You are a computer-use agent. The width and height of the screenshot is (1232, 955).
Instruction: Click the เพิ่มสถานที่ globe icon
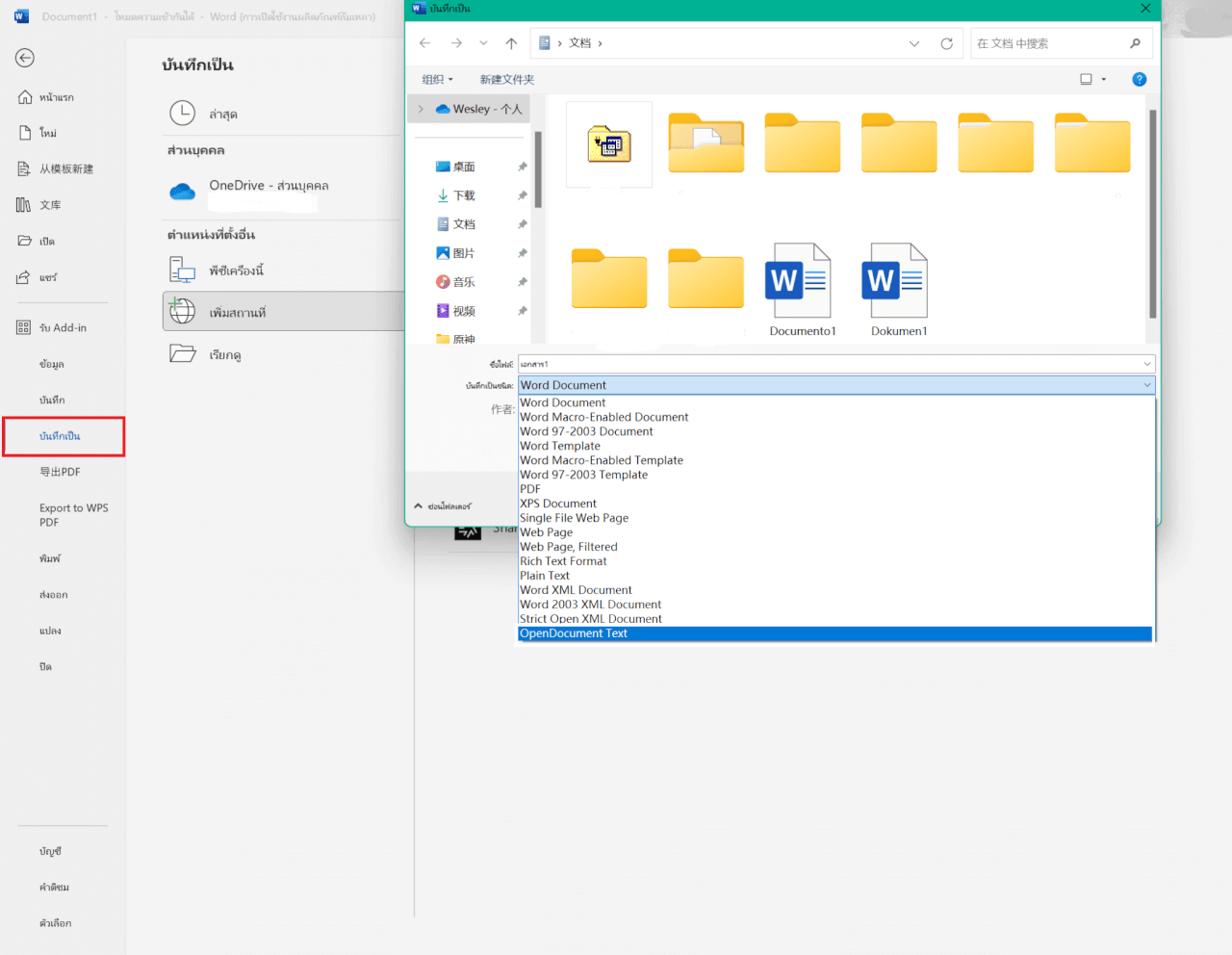(x=182, y=311)
